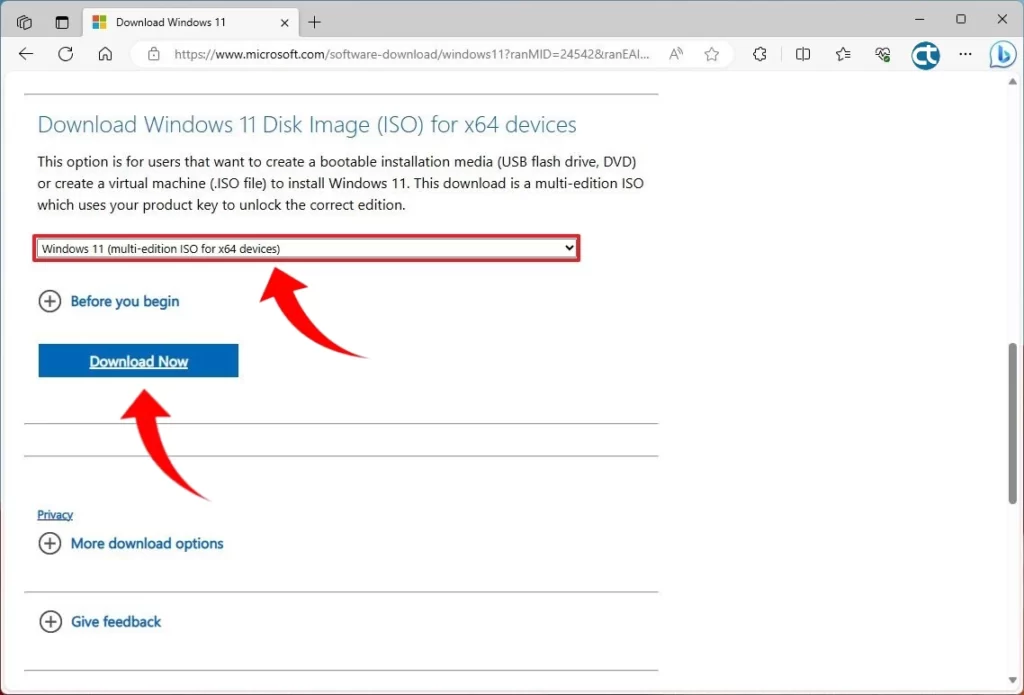Maximize the Edge browser window

[x=961, y=20]
